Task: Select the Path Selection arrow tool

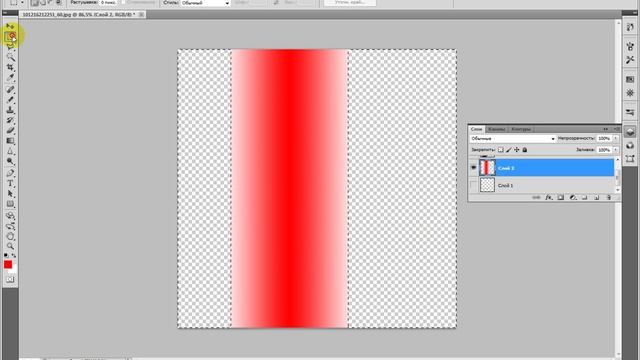Action: point(10,193)
